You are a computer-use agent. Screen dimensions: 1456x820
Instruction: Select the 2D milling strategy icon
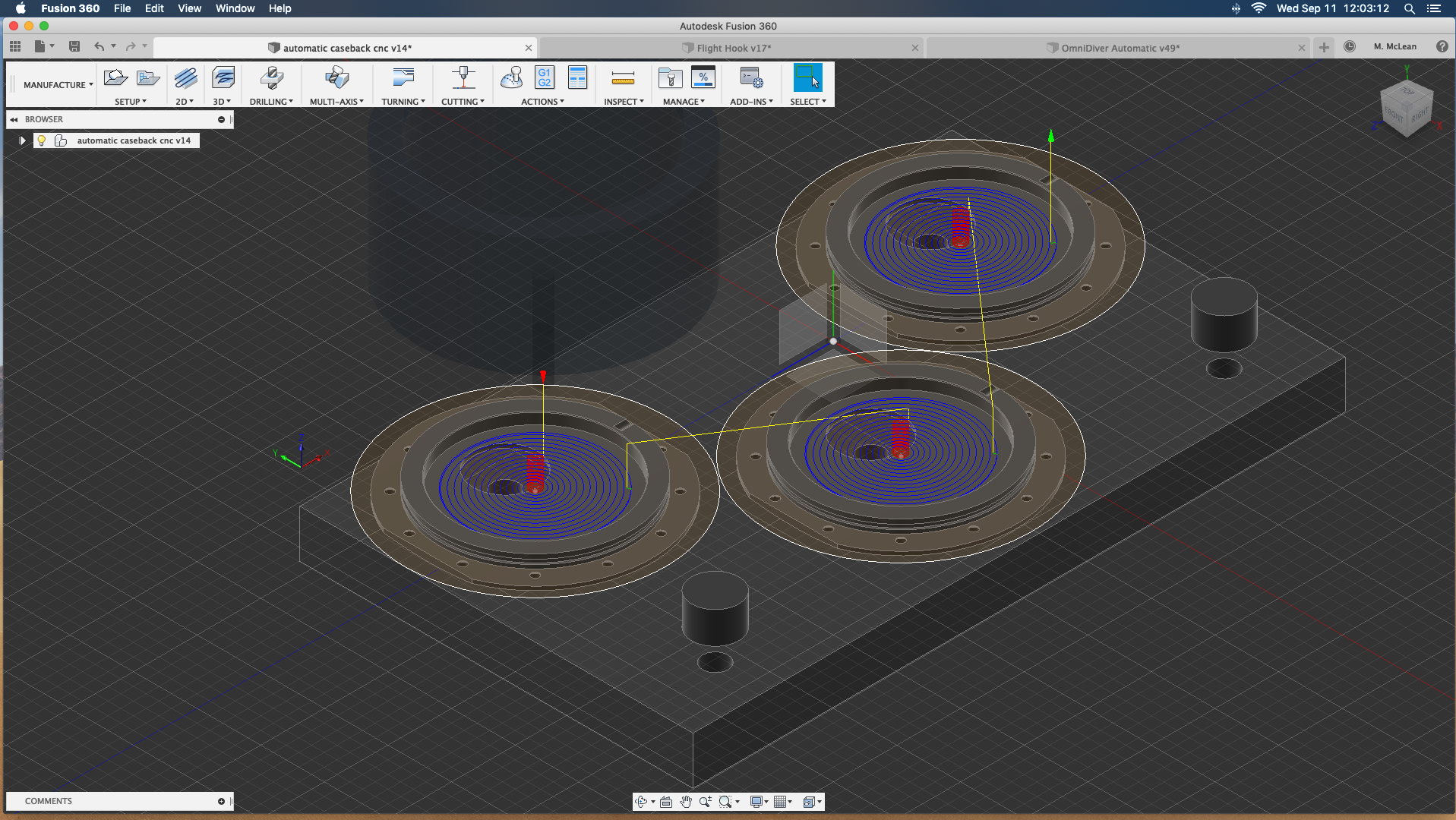click(185, 78)
